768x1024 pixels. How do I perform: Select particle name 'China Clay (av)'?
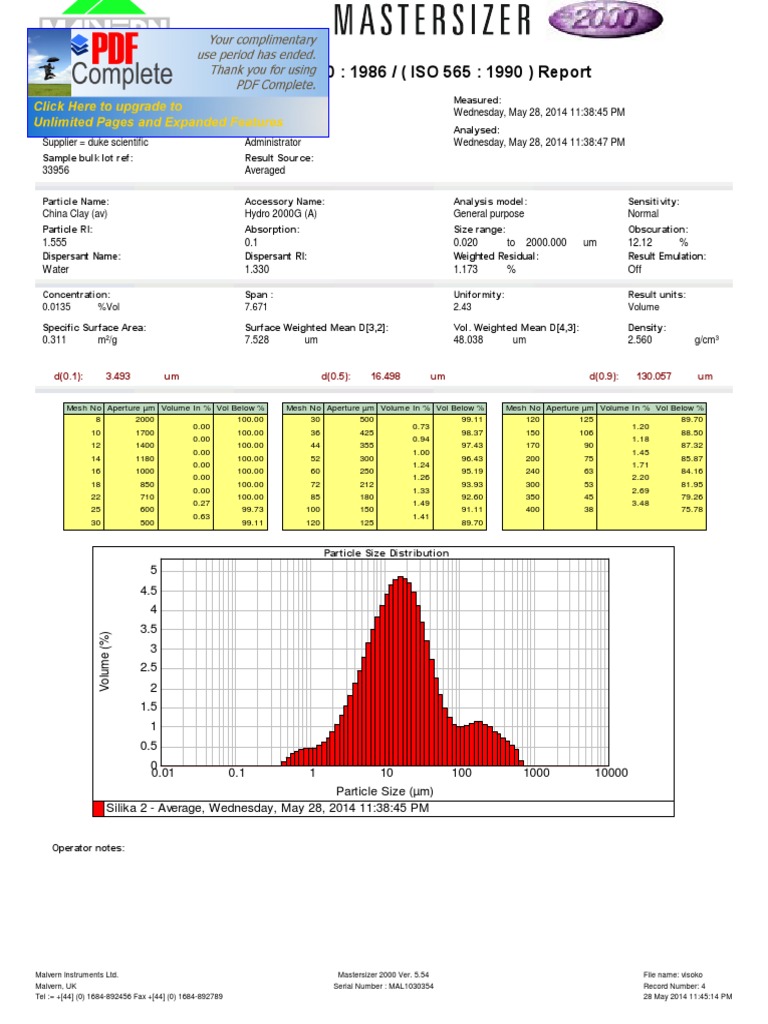click(75, 214)
